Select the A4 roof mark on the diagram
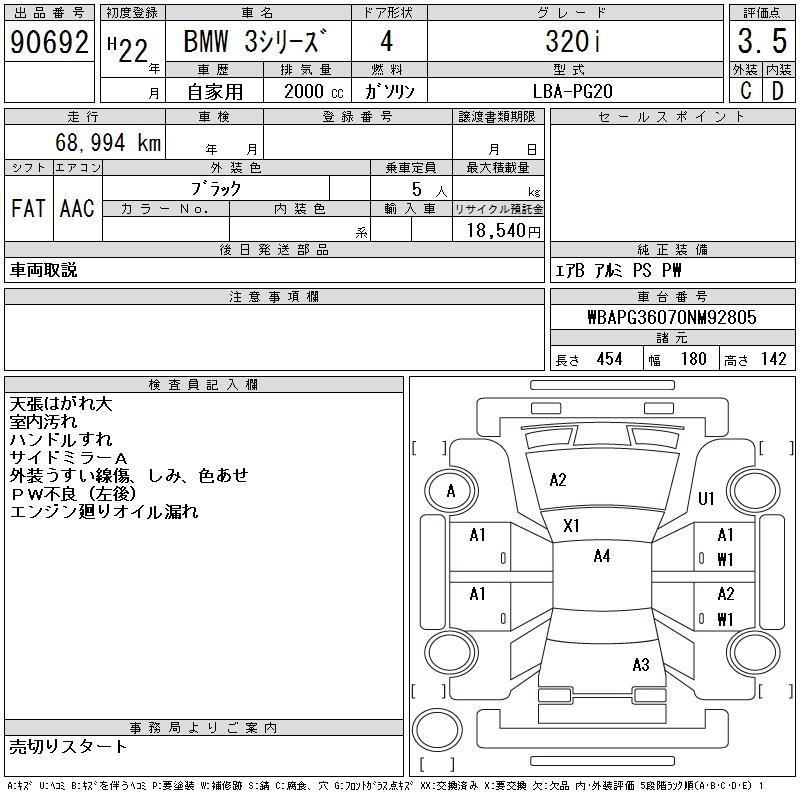Screen dimensions: 800x800 pyautogui.click(x=602, y=556)
